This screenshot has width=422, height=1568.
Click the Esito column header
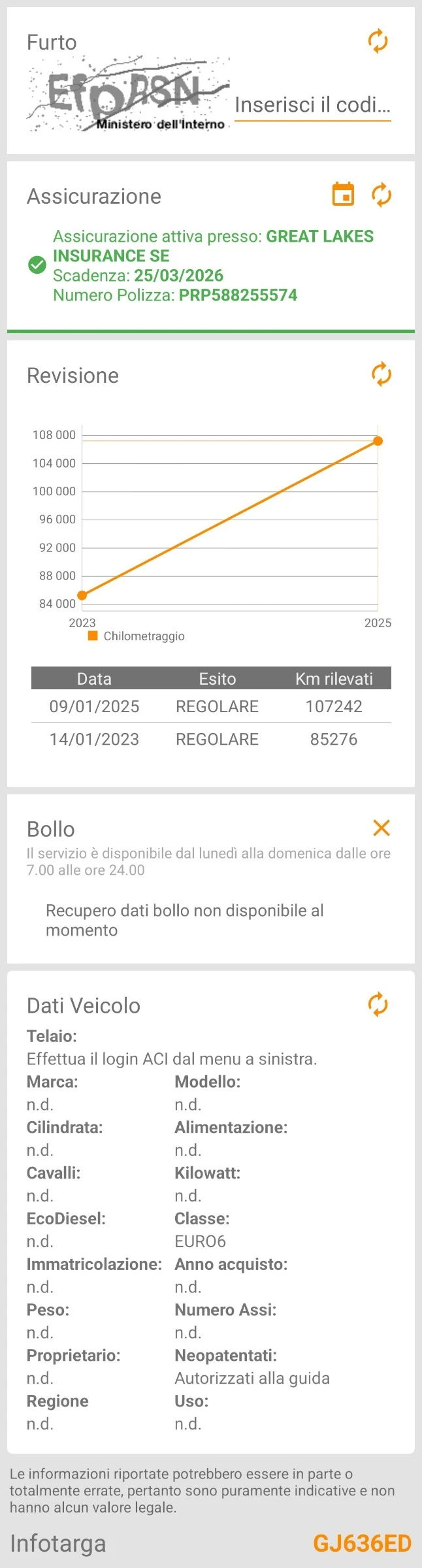217,679
